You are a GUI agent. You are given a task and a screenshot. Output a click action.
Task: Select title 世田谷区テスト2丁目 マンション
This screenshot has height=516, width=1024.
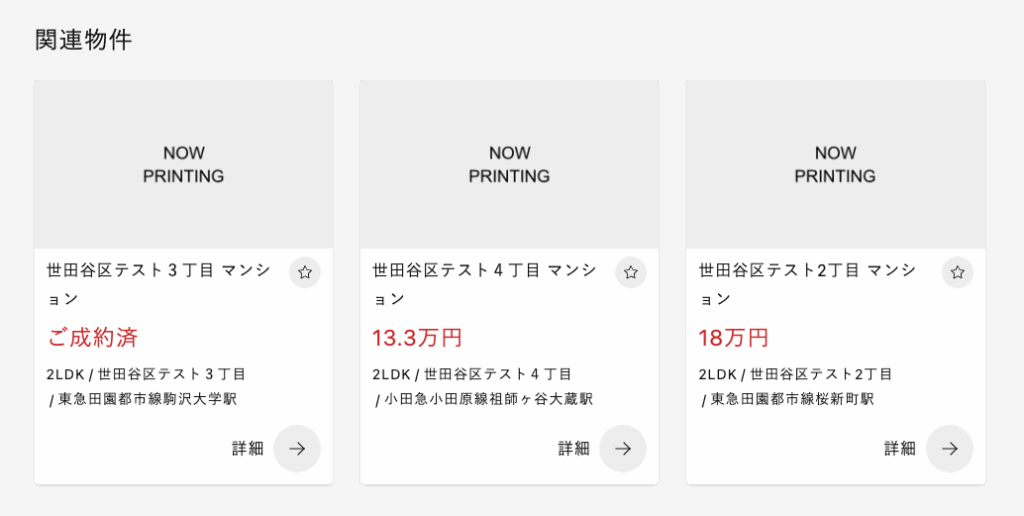(x=808, y=285)
